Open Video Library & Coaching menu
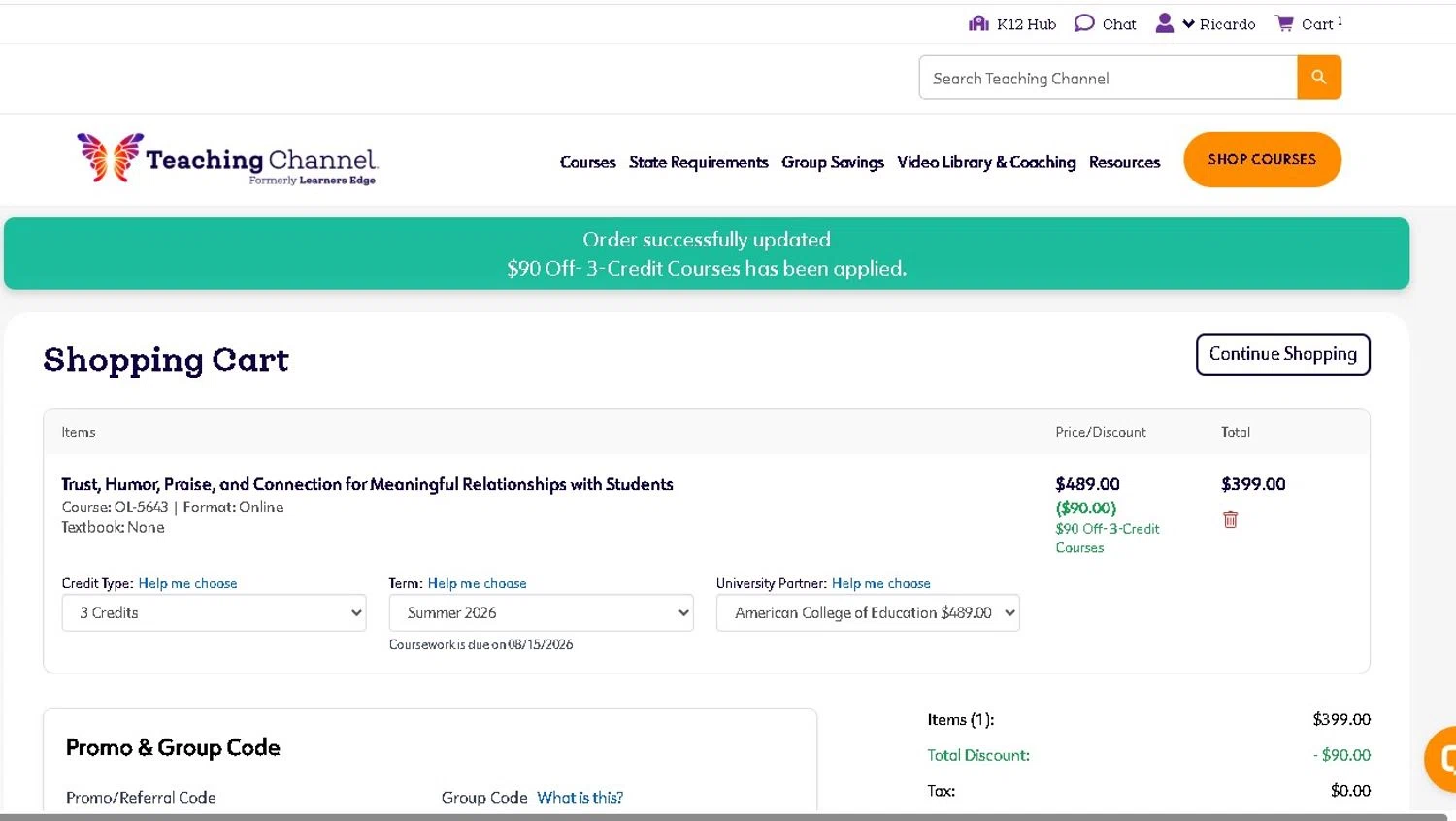Image resolution: width=1456 pixels, height=821 pixels. tap(986, 162)
